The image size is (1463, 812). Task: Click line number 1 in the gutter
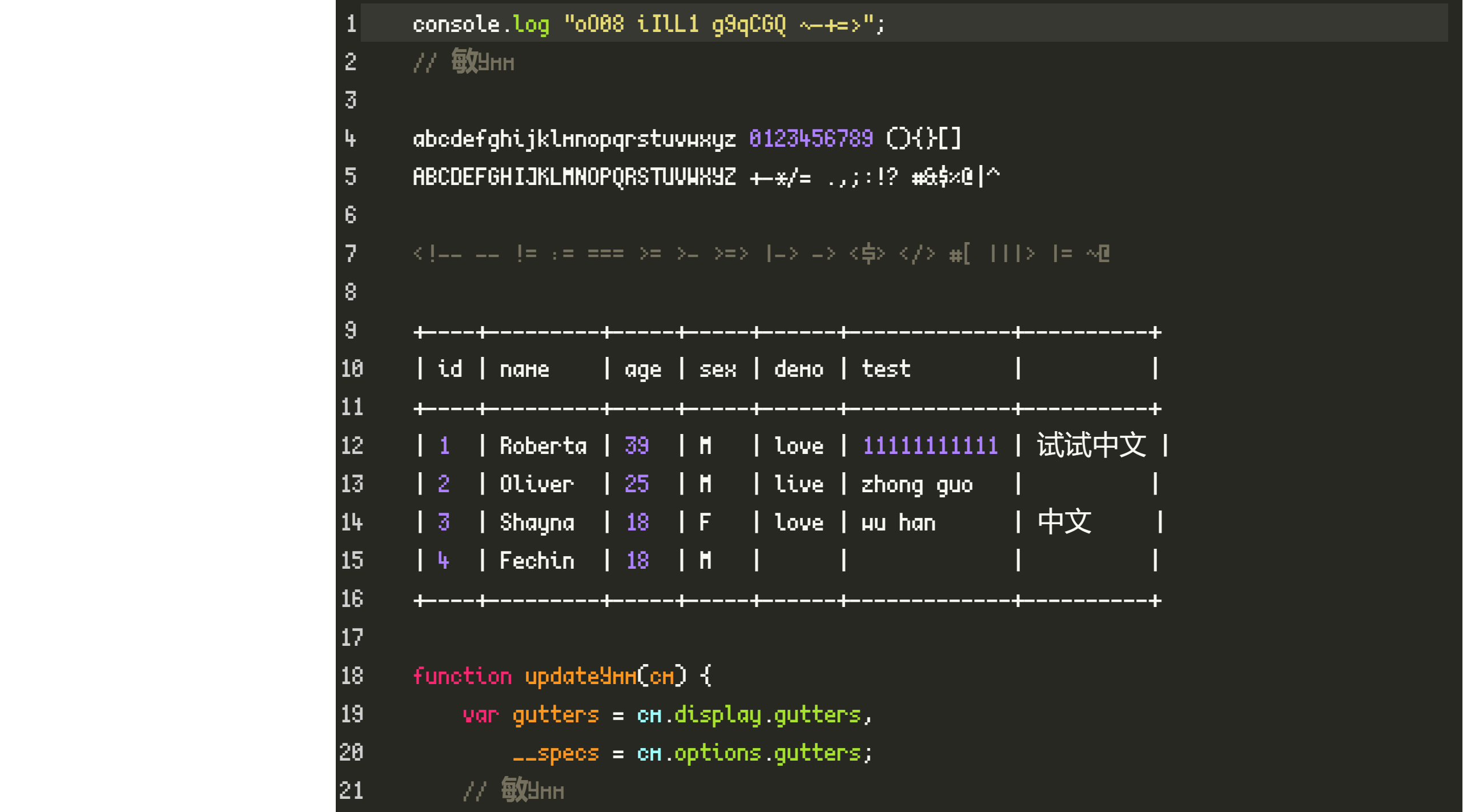351,24
